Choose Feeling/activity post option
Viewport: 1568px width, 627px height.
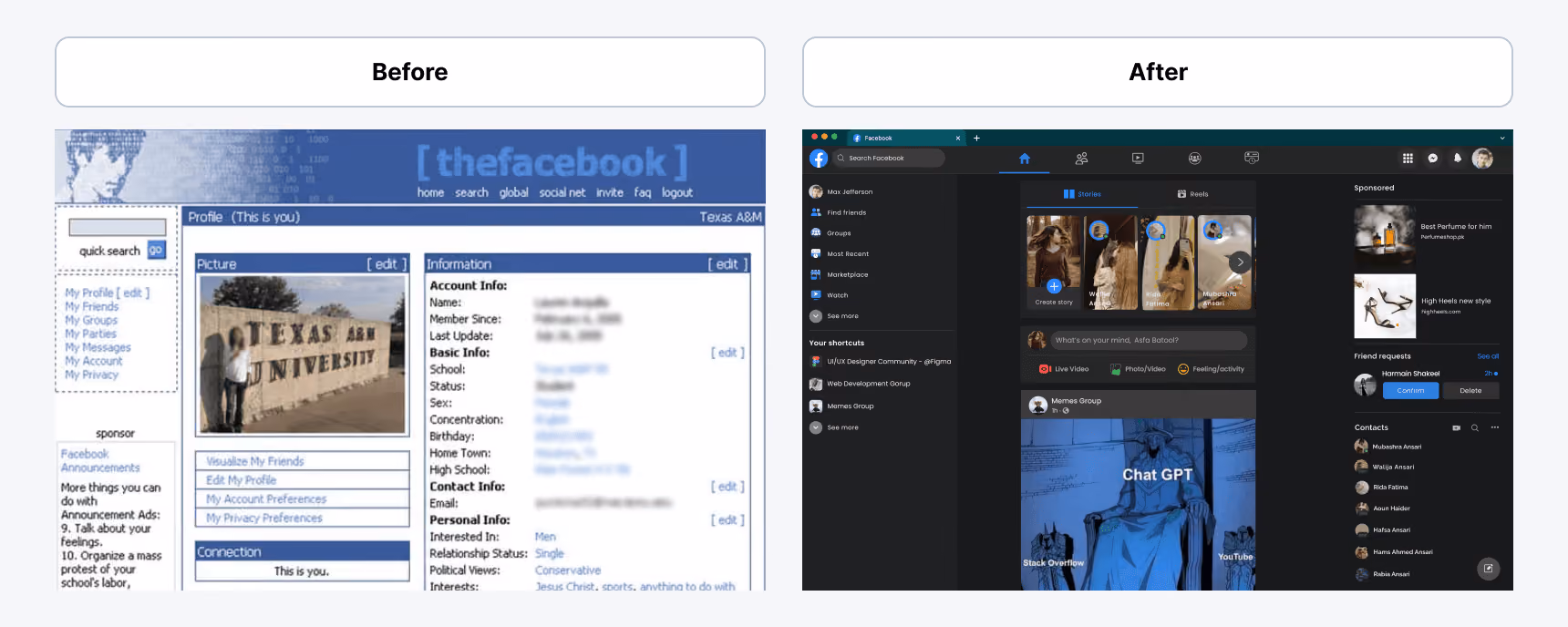(x=1211, y=369)
